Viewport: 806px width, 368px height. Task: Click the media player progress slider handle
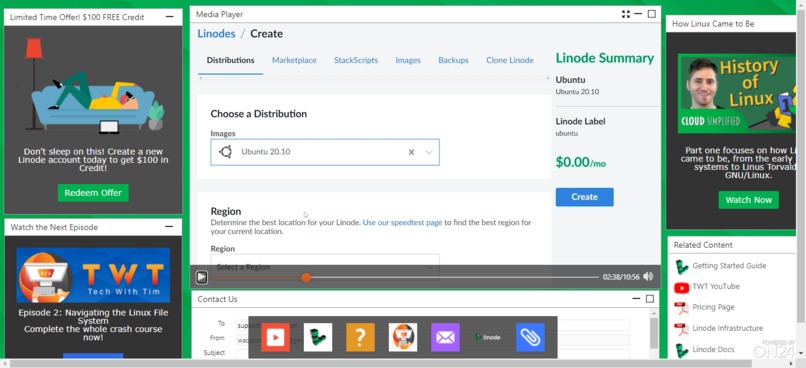(x=306, y=278)
